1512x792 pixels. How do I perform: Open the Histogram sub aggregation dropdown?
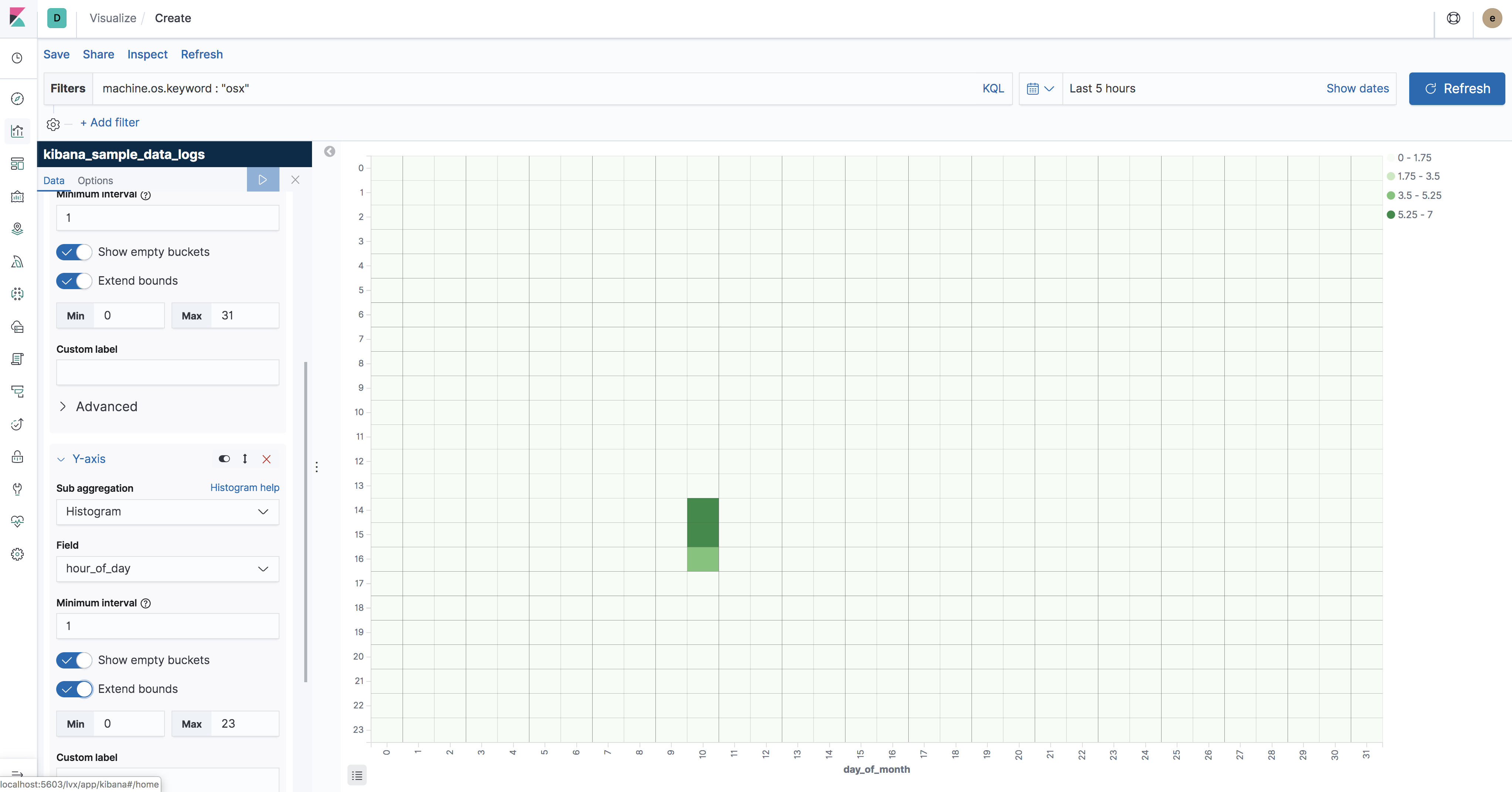[167, 511]
